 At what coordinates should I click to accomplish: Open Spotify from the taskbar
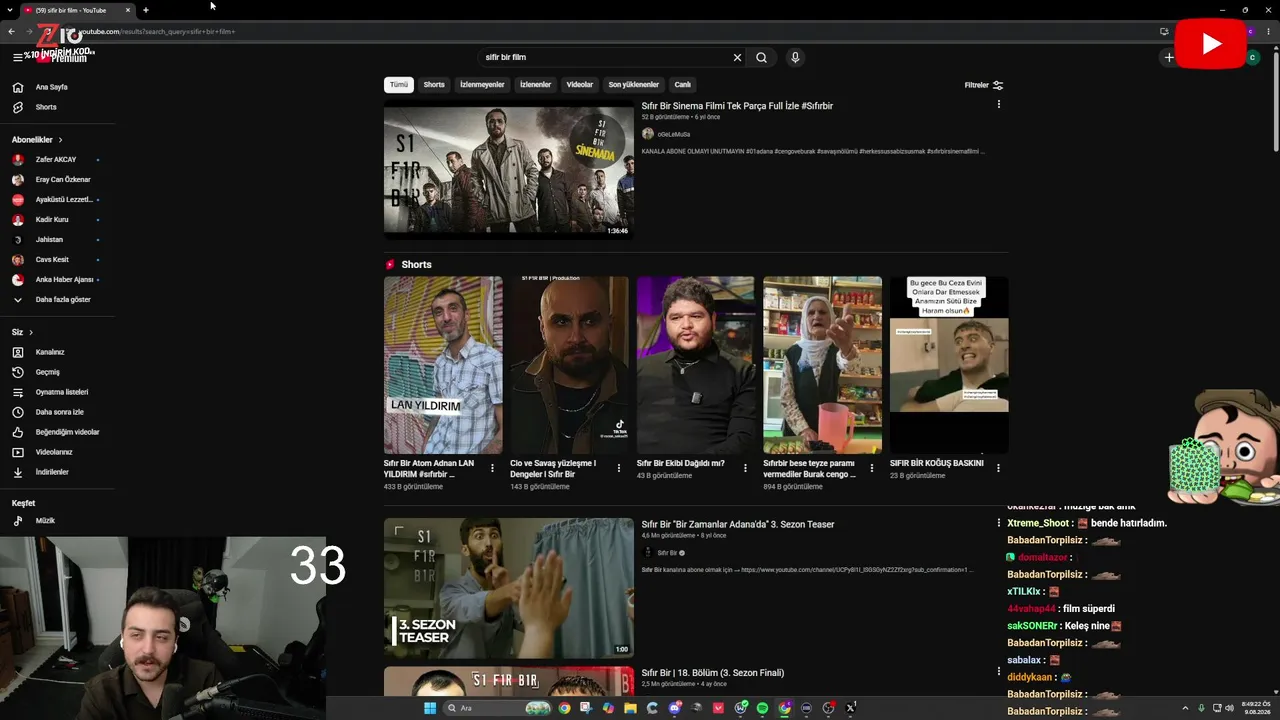(x=762, y=708)
